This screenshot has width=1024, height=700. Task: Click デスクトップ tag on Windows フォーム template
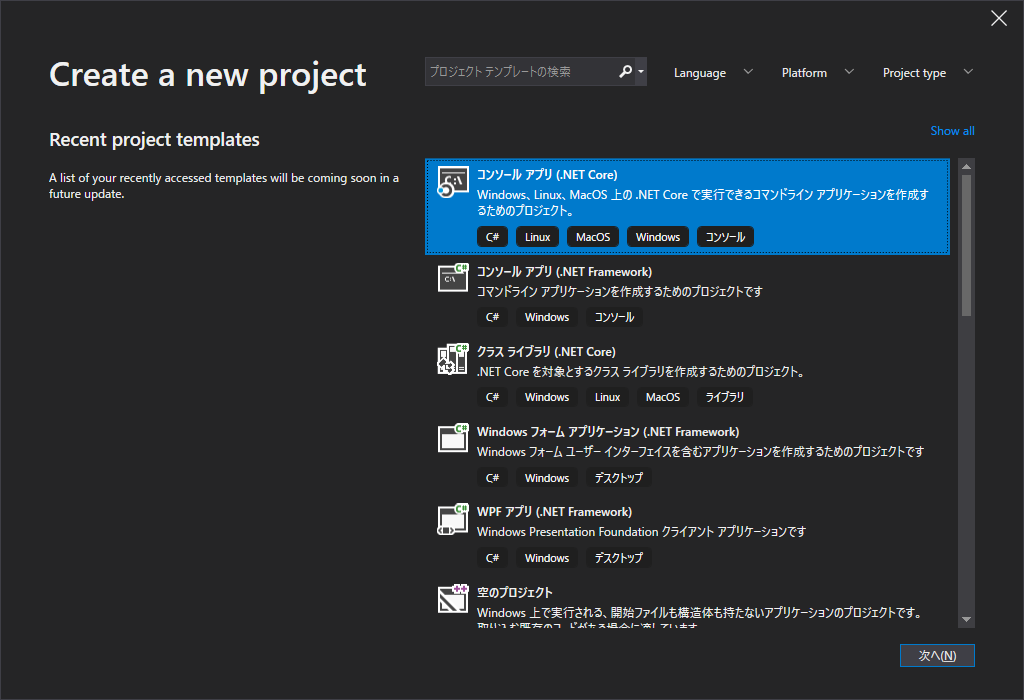click(x=618, y=478)
